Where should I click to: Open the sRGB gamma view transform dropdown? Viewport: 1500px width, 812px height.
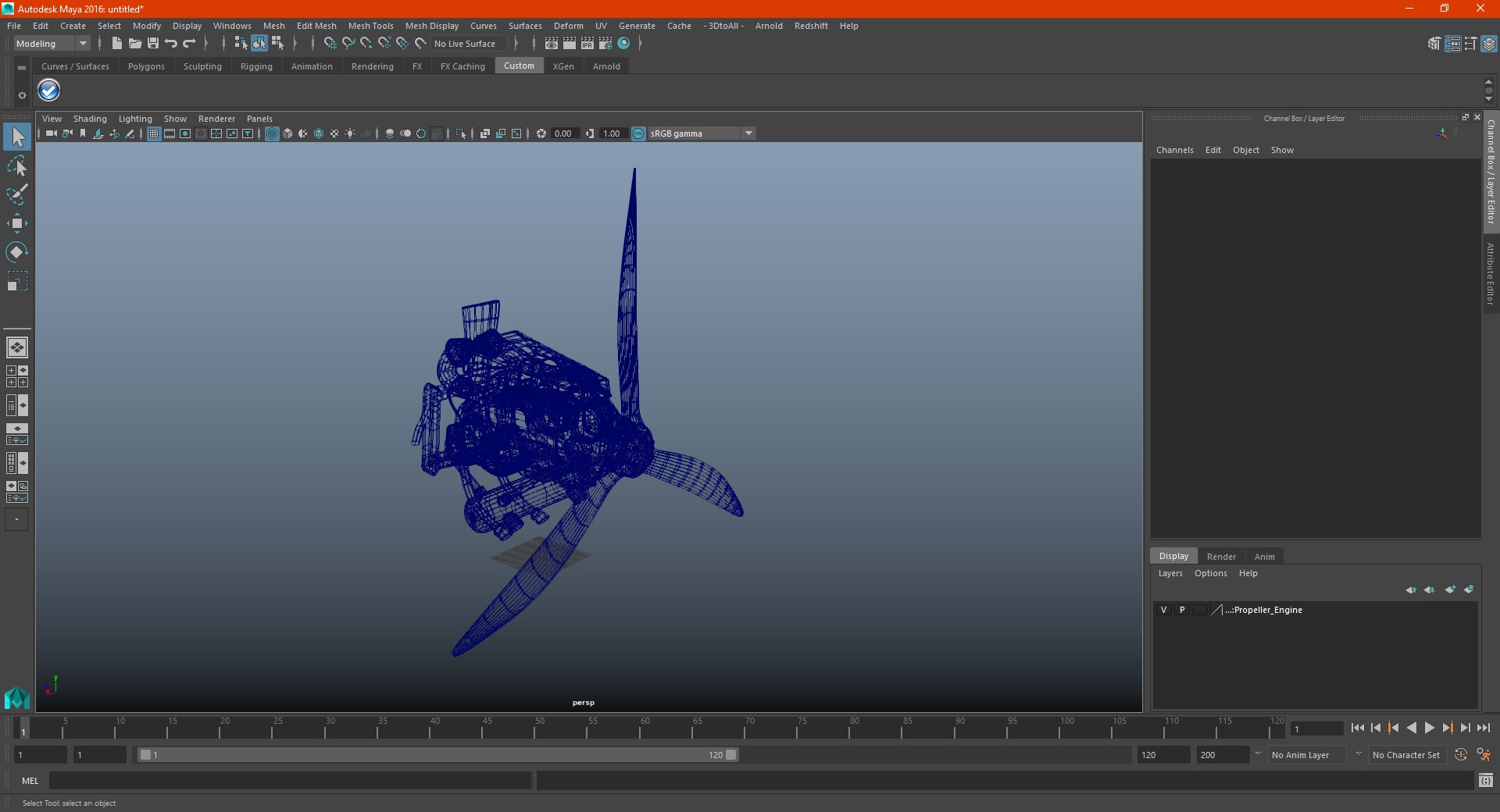[x=748, y=134]
